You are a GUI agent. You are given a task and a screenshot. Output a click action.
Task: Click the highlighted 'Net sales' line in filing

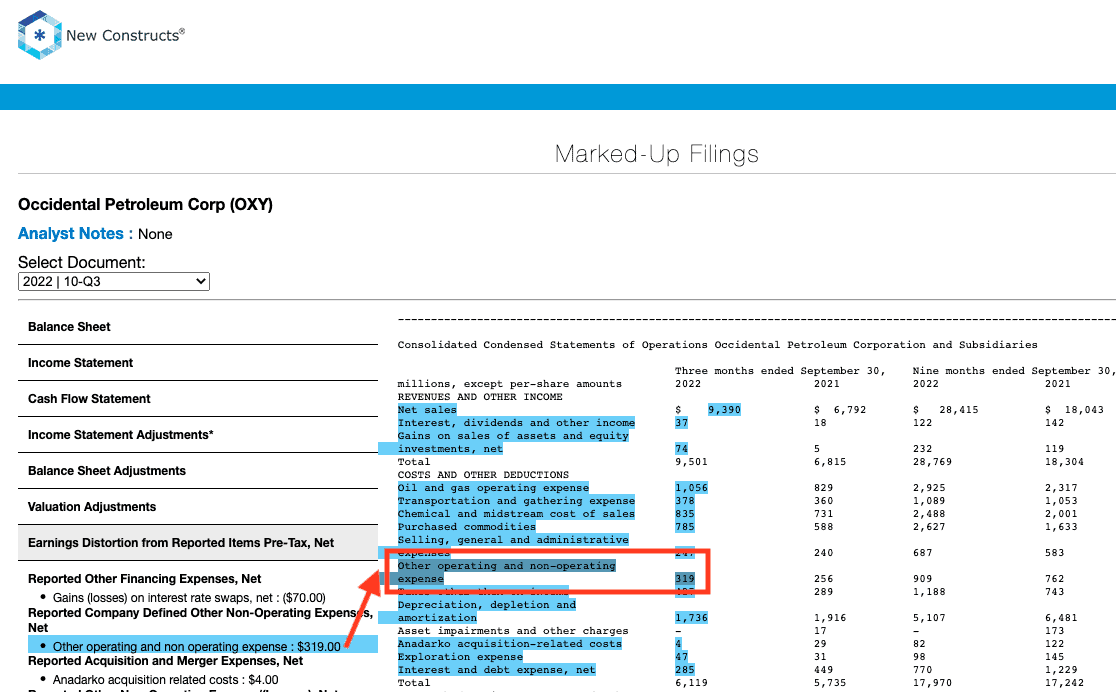click(427, 409)
